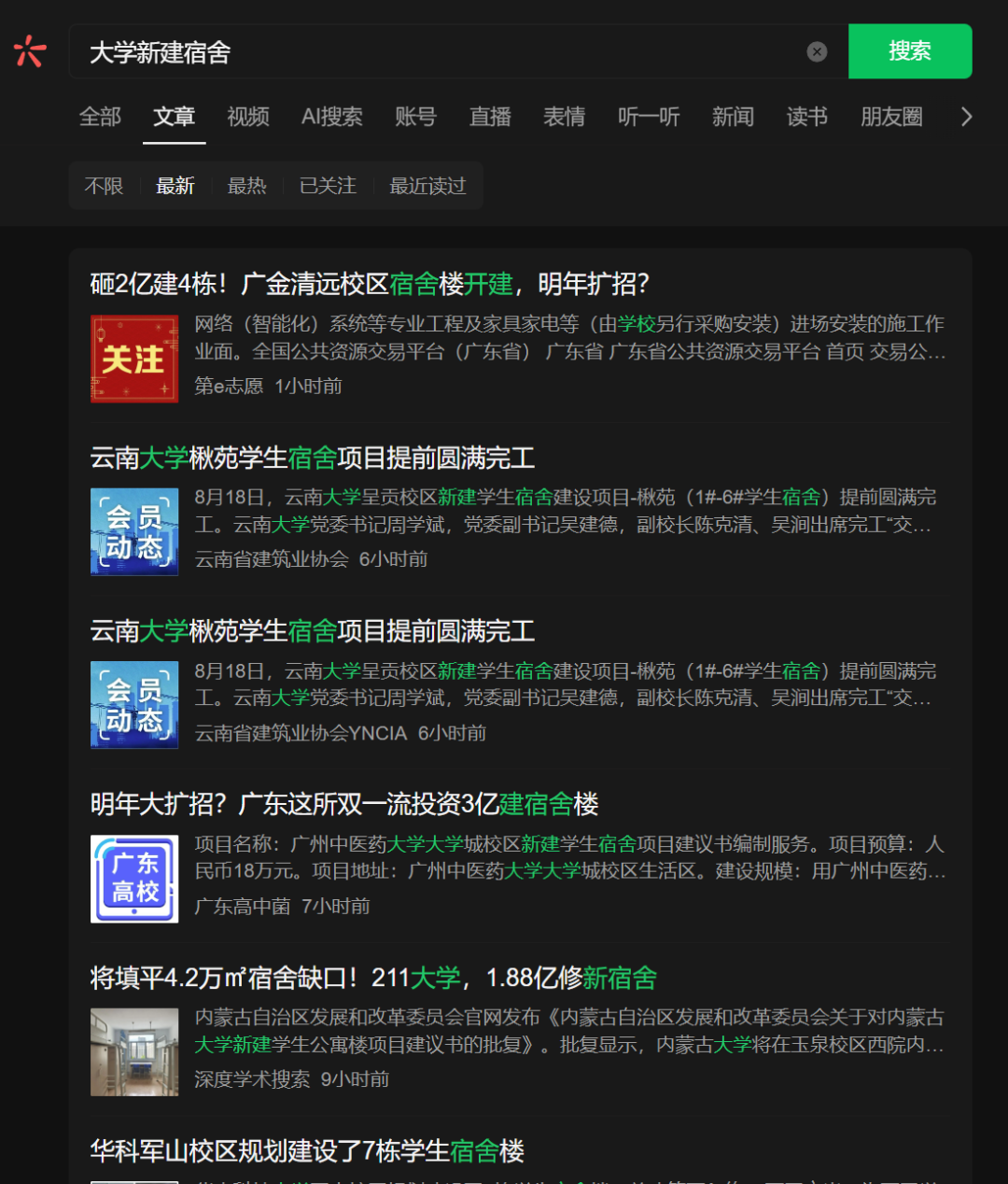Image resolution: width=1008 pixels, height=1184 pixels.
Task: Switch to the 全部 tab
Action: click(x=100, y=117)
